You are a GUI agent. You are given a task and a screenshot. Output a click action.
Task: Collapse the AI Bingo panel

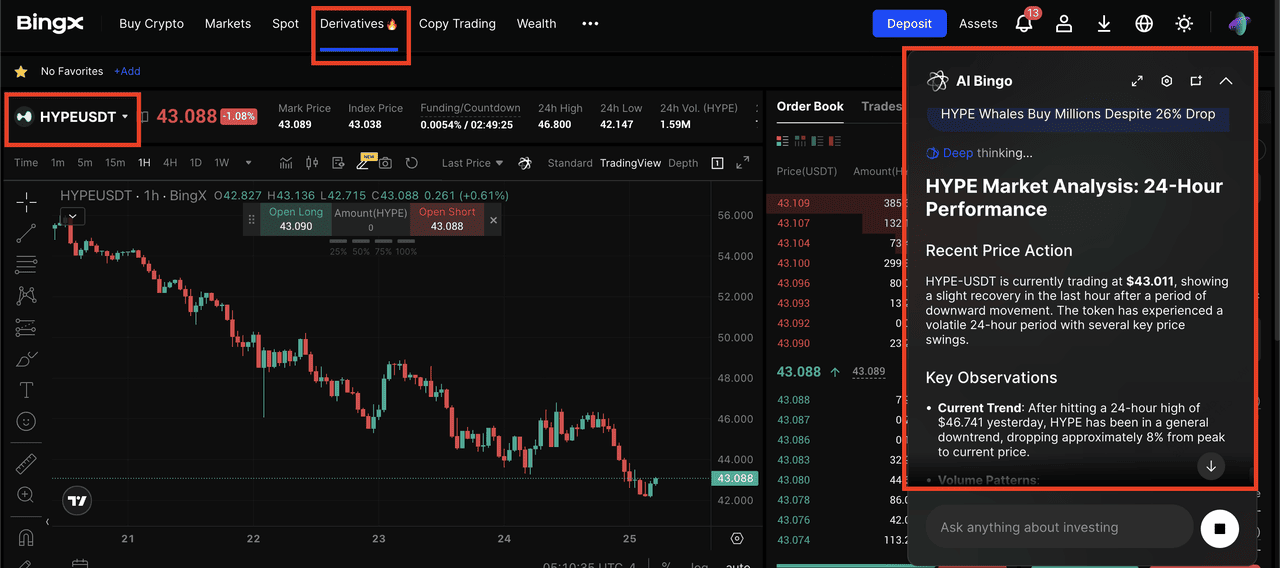pyautogui.click(x=1226, y=81)
